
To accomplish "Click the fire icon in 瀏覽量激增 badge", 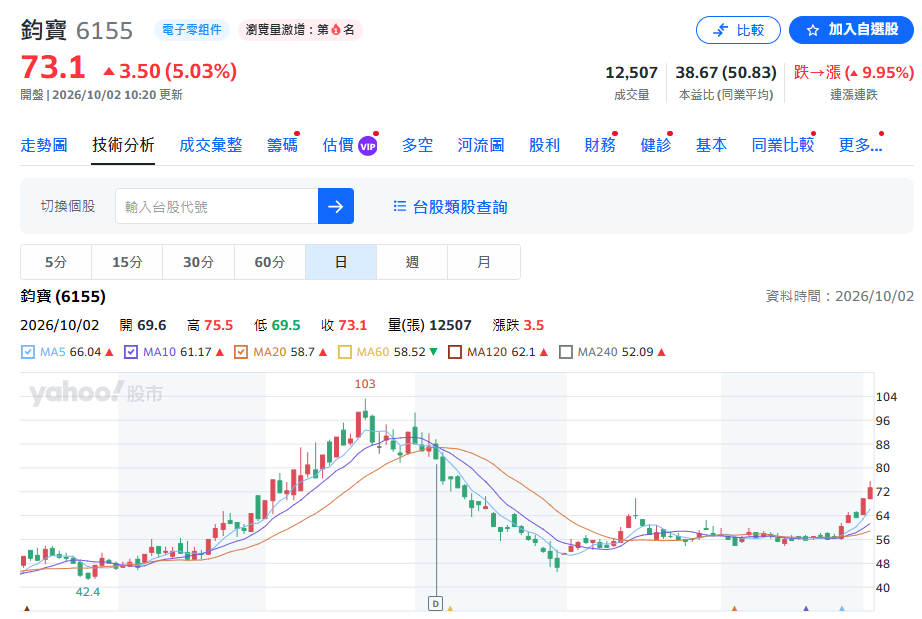I will click(x=336, y=29).
